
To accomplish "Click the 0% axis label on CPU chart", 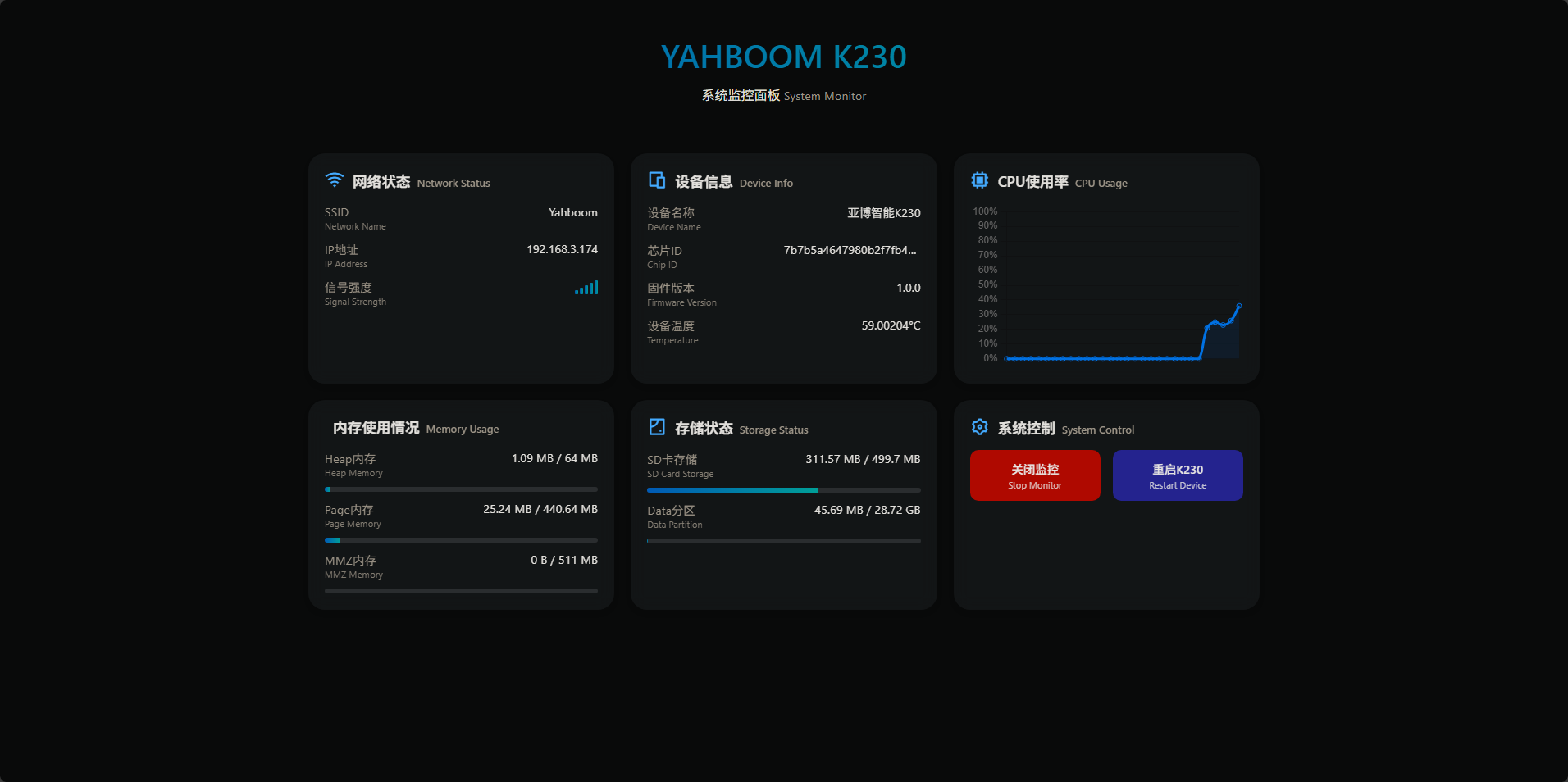I will click(991, 358).
